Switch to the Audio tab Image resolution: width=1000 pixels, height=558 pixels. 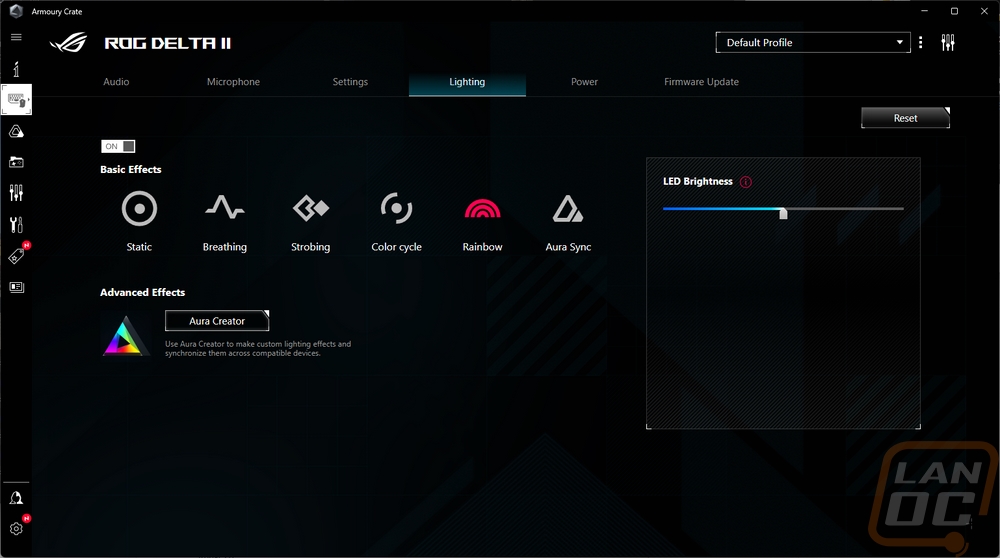116,82
